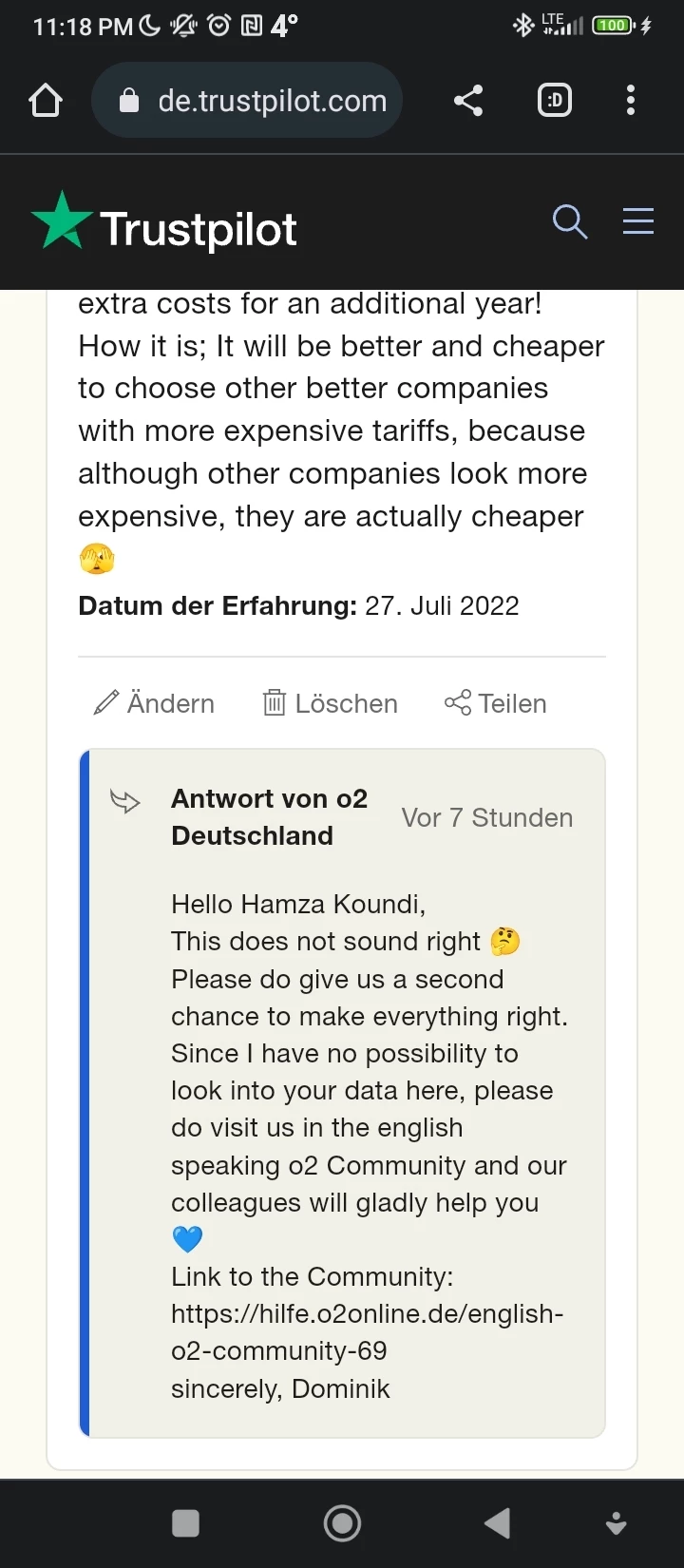Tap the browser home icon

(46, 100)
